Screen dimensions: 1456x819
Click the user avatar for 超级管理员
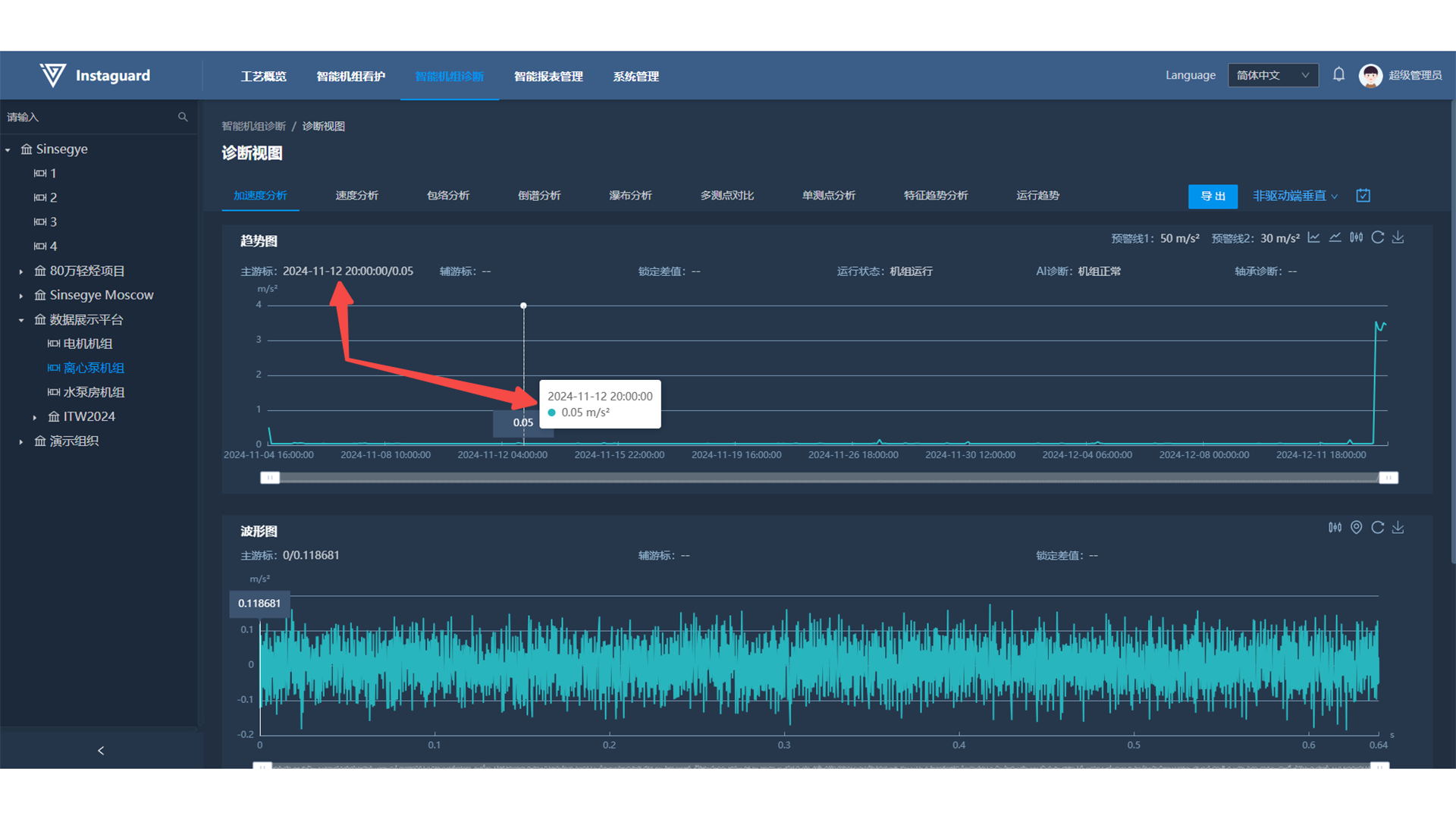click(x=1370, y=75)
